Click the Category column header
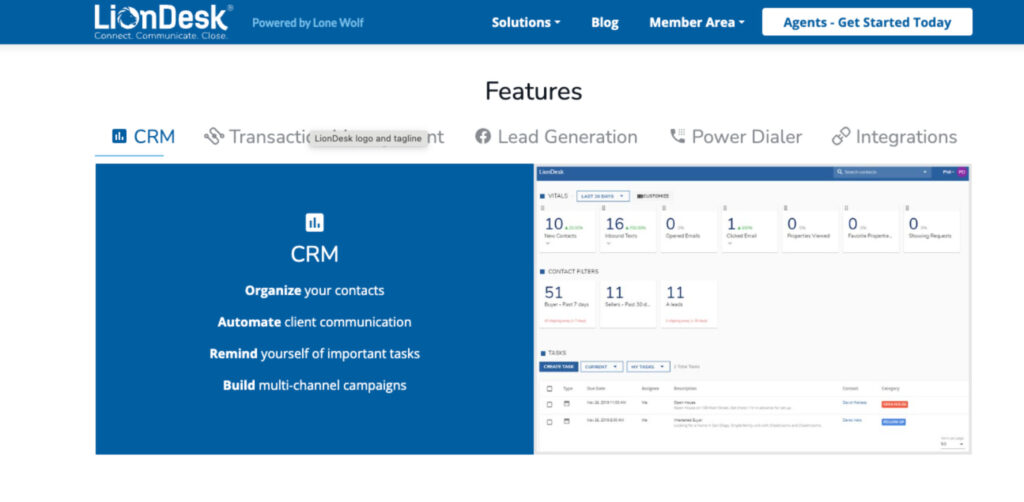 point(890,388)
